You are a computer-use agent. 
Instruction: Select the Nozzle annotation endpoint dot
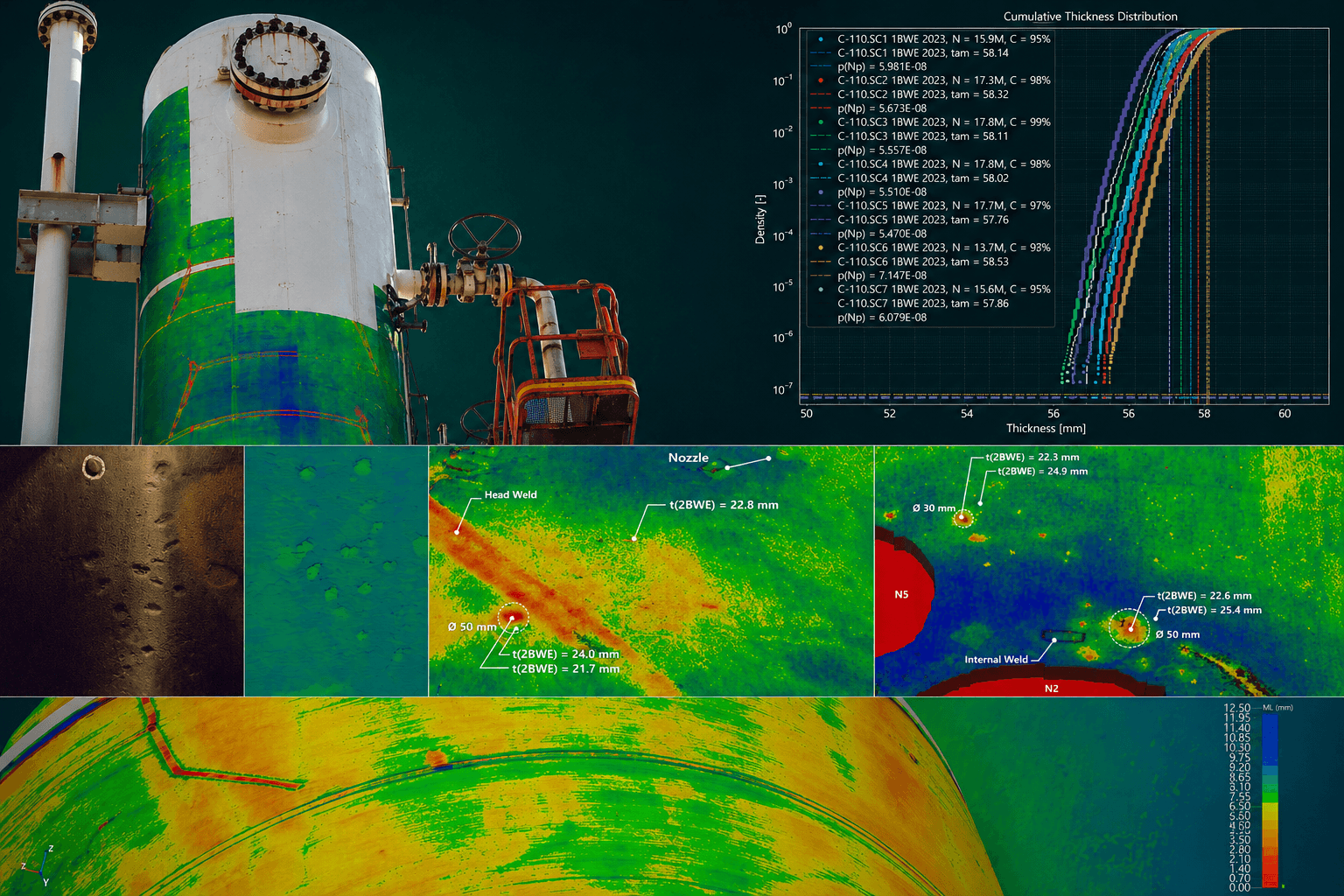pos(768,458)
